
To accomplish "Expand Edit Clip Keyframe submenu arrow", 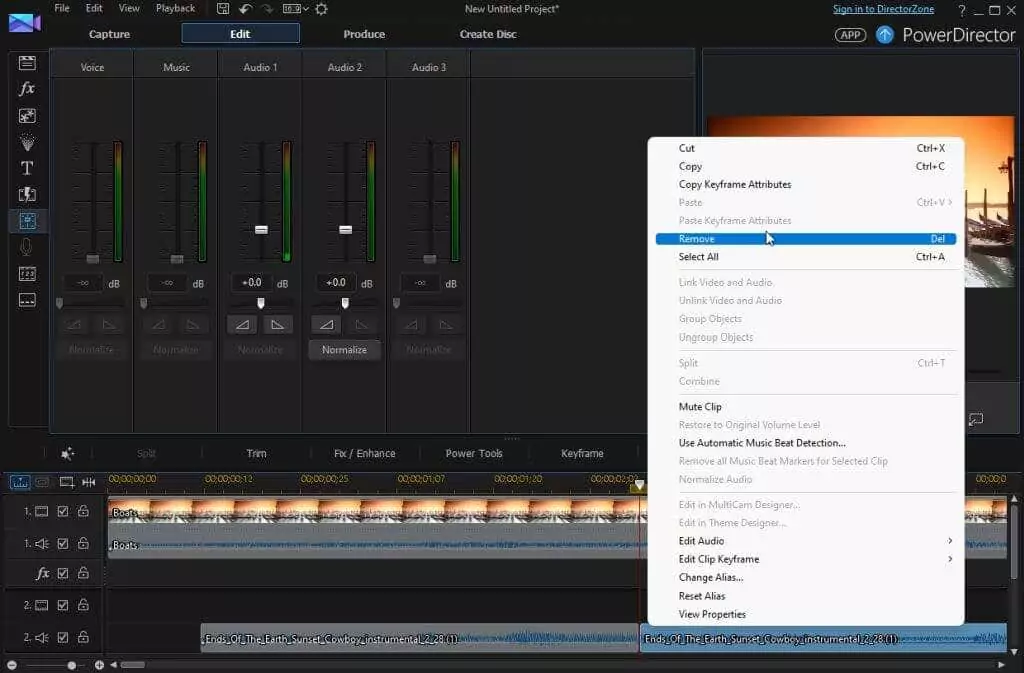I will click(x=949, y=559).
